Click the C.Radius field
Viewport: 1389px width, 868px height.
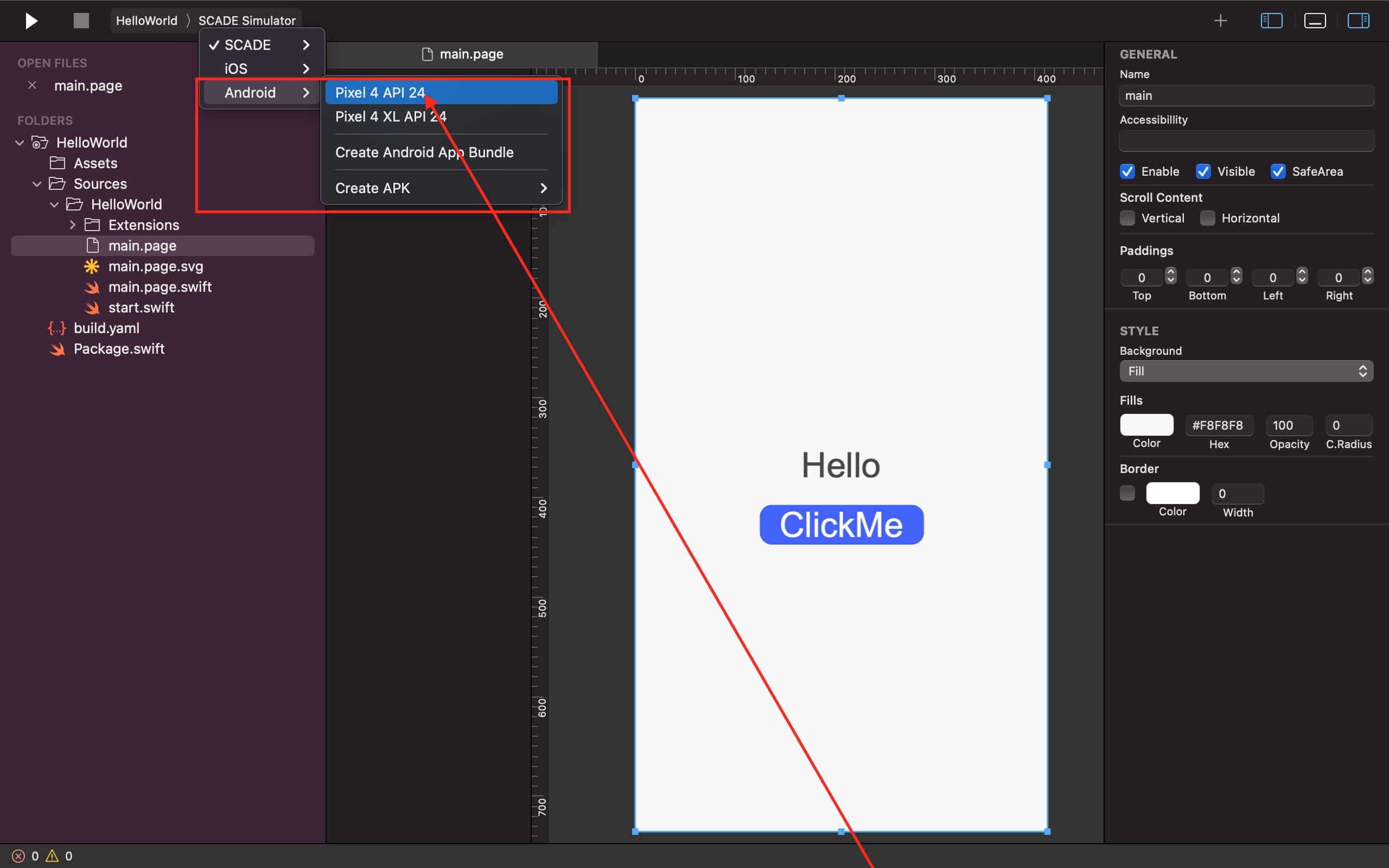[x=1349, y=425]
